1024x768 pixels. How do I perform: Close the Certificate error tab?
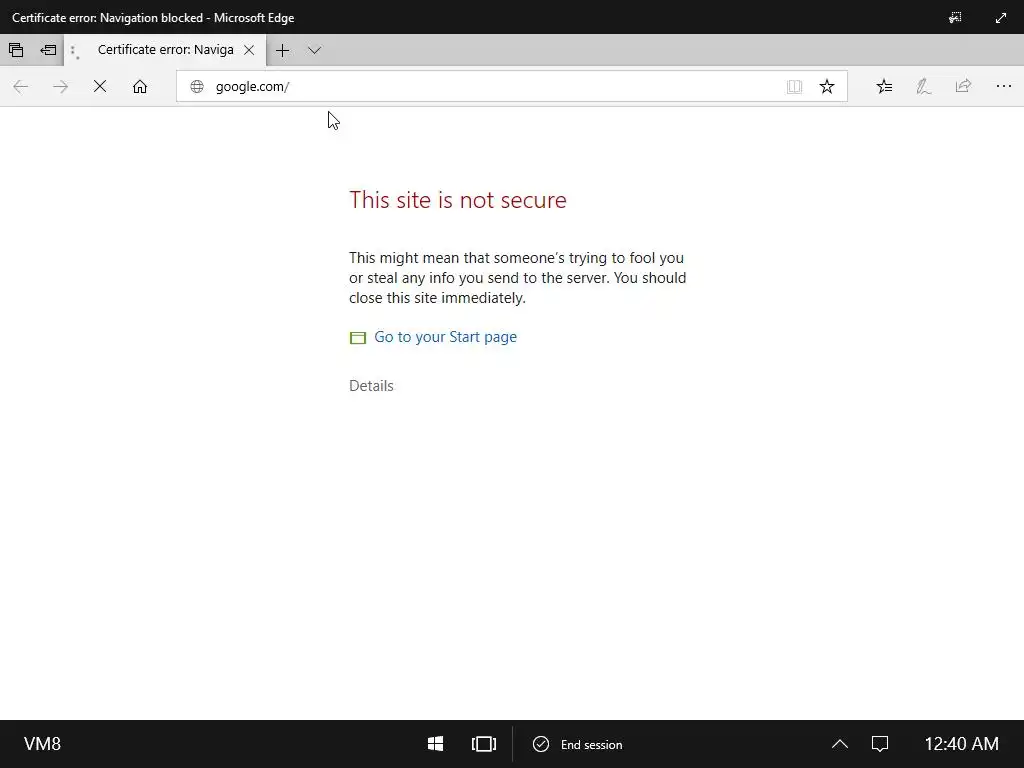click(x=249, y=50)
